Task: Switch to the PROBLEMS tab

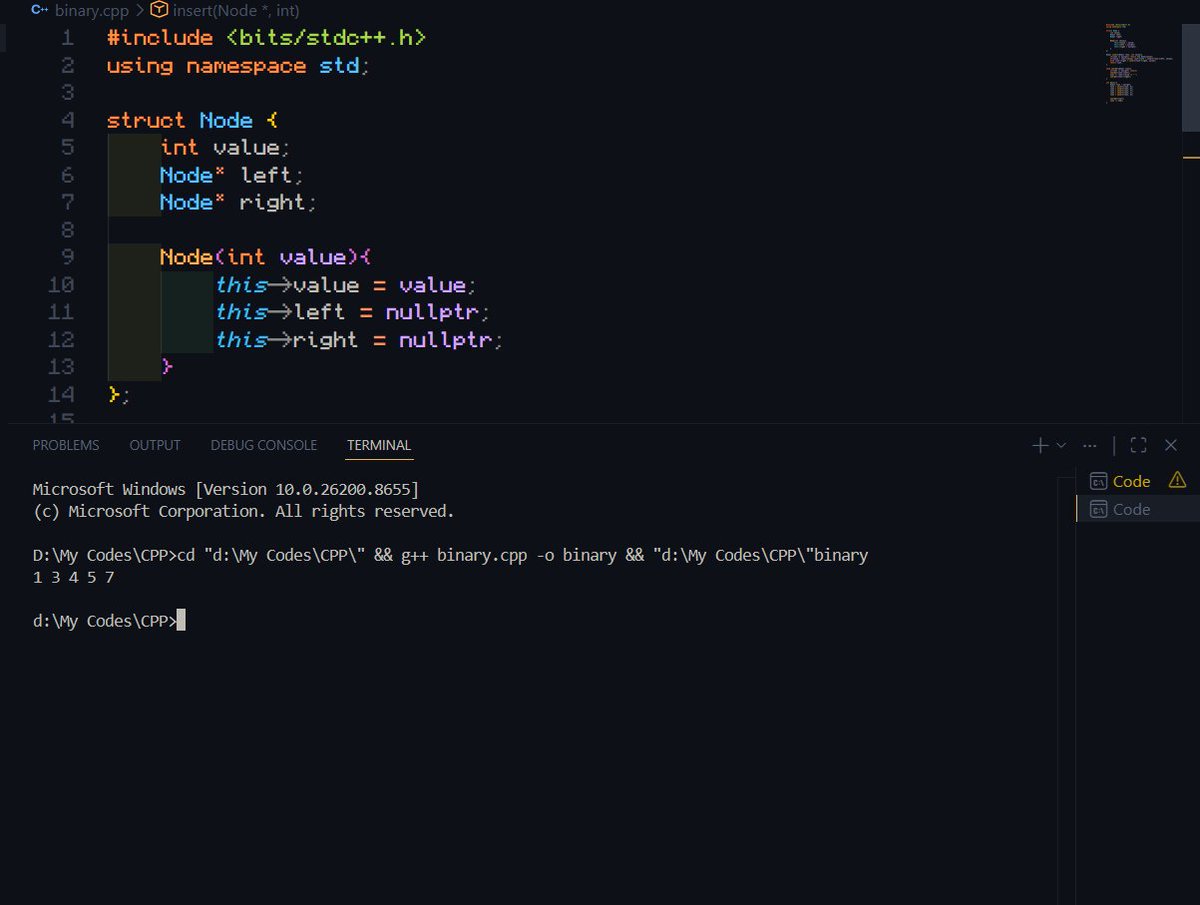Action: point(66,445)
